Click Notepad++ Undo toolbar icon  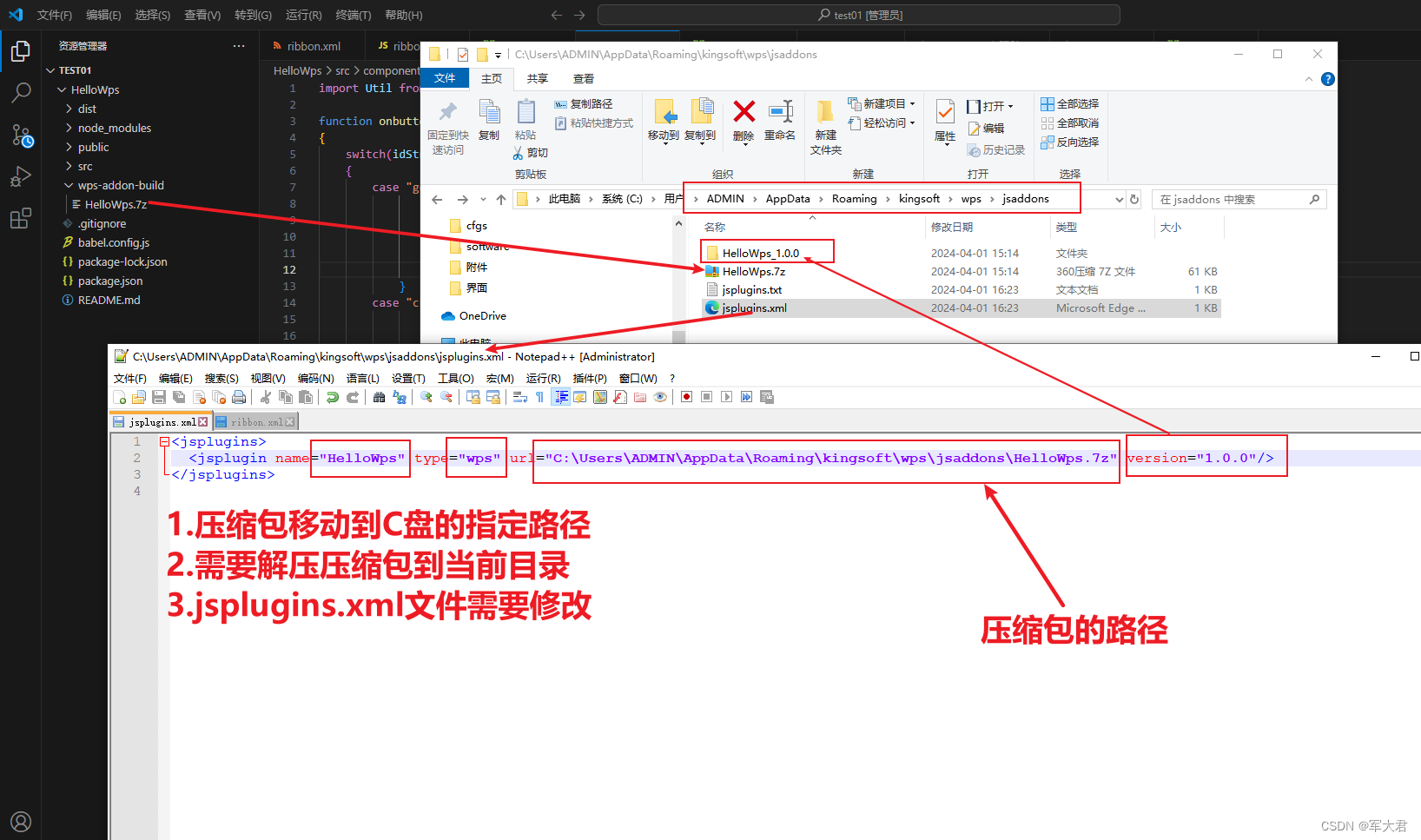point(332,397)
